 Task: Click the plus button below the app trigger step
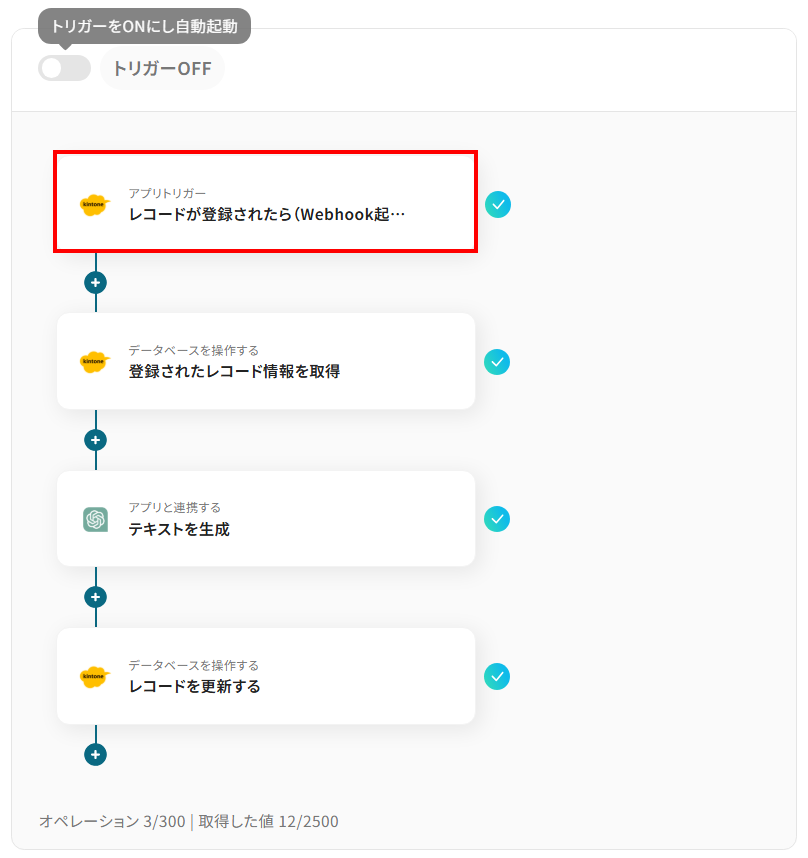coord(95,283)
